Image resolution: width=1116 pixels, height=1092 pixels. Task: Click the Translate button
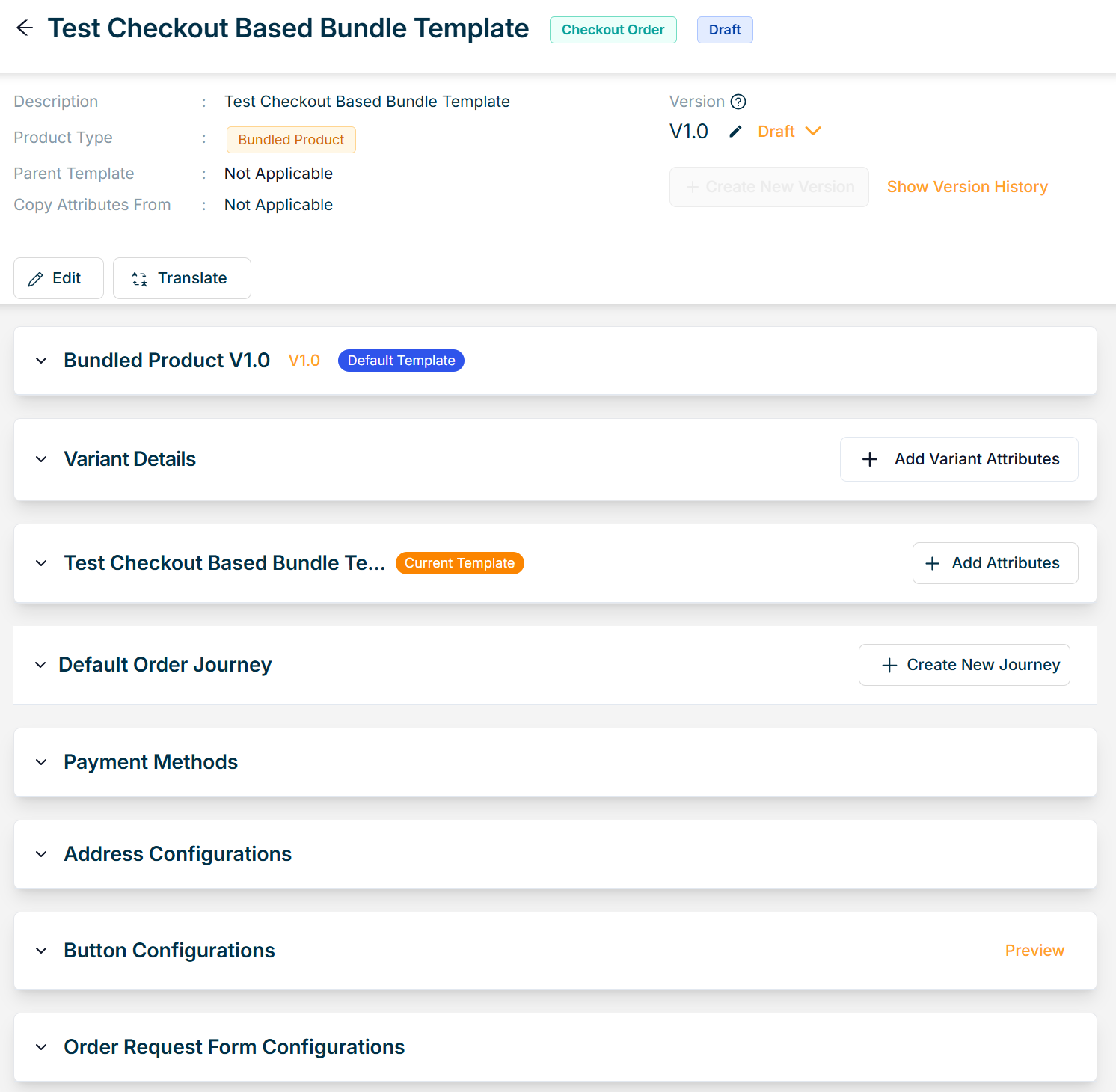[x=182, y=278]
